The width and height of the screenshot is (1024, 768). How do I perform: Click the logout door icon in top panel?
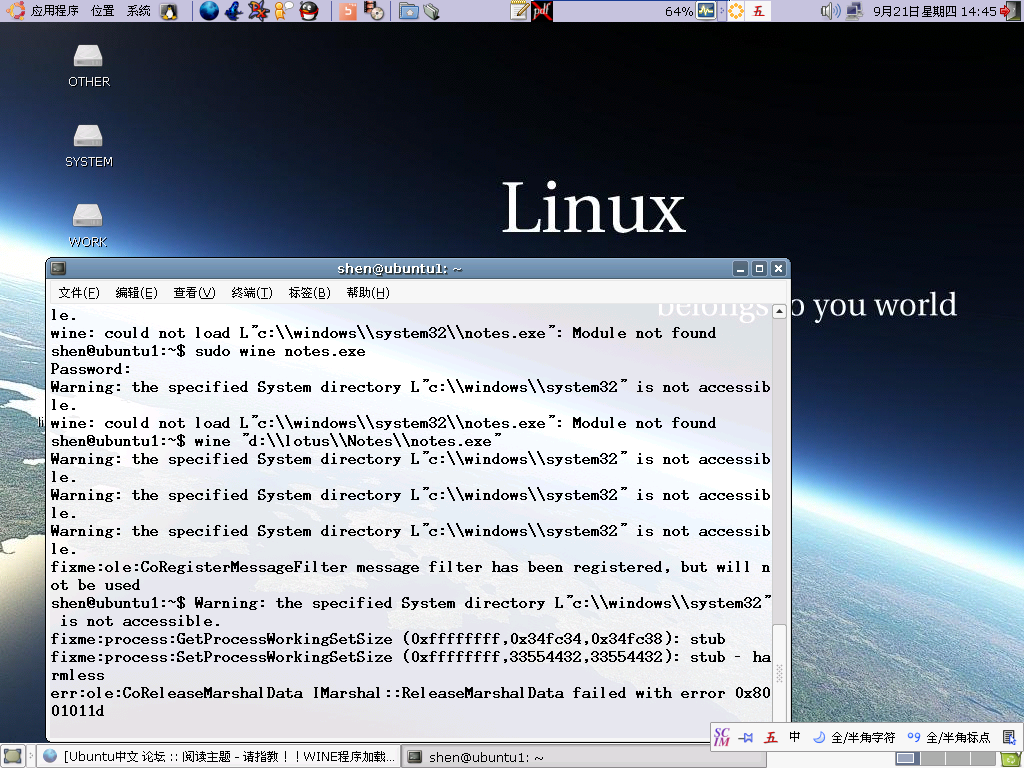click(1010, 10)
